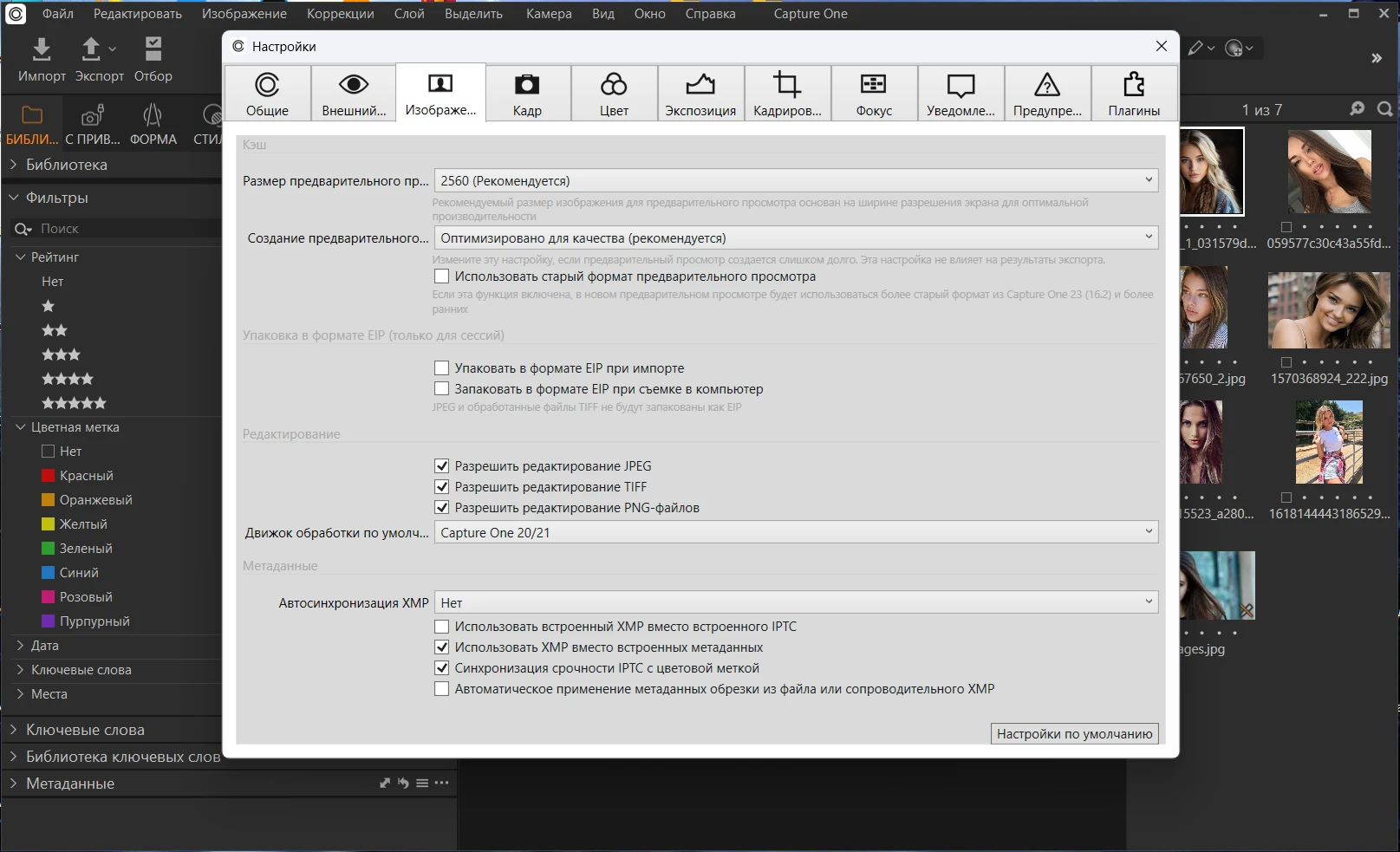Click Настройки по умолчанию button
This screenshot has width=1400, height=852.
1074,734
